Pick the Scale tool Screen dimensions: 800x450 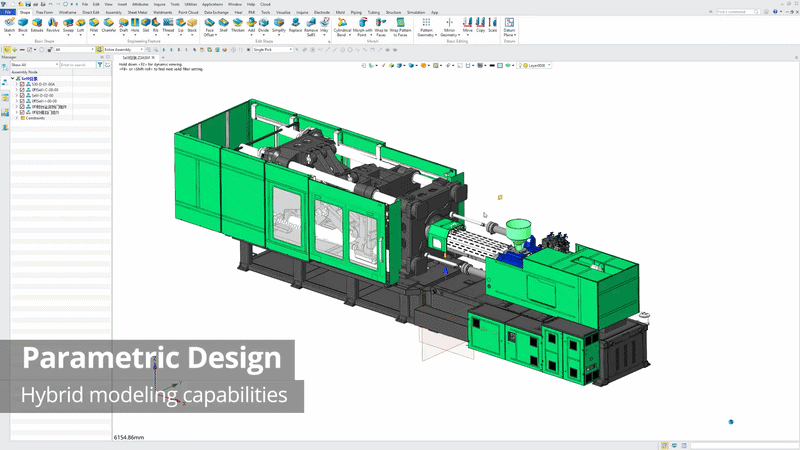(493, 24)
